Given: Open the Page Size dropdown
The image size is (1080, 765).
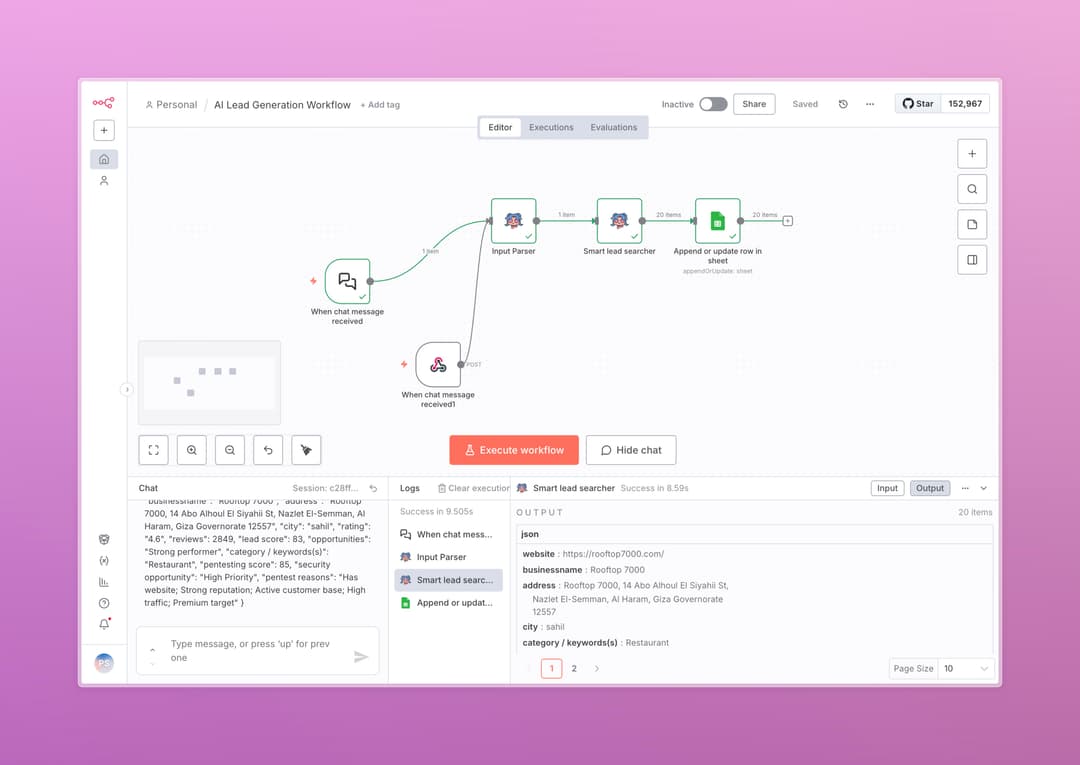Looking at the screenshot, I should 966,668.
